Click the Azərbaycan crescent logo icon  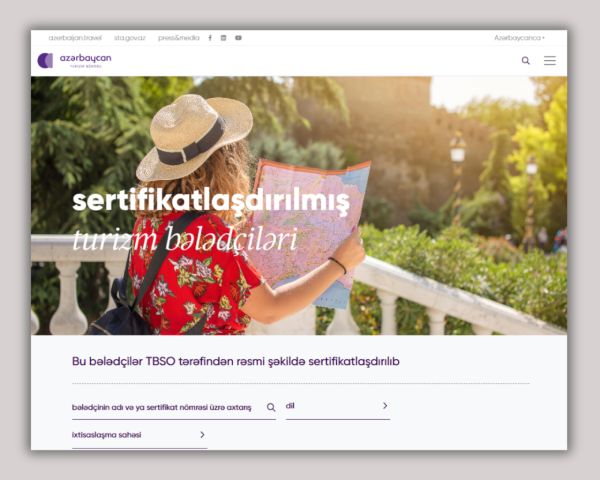coord(45,60)
